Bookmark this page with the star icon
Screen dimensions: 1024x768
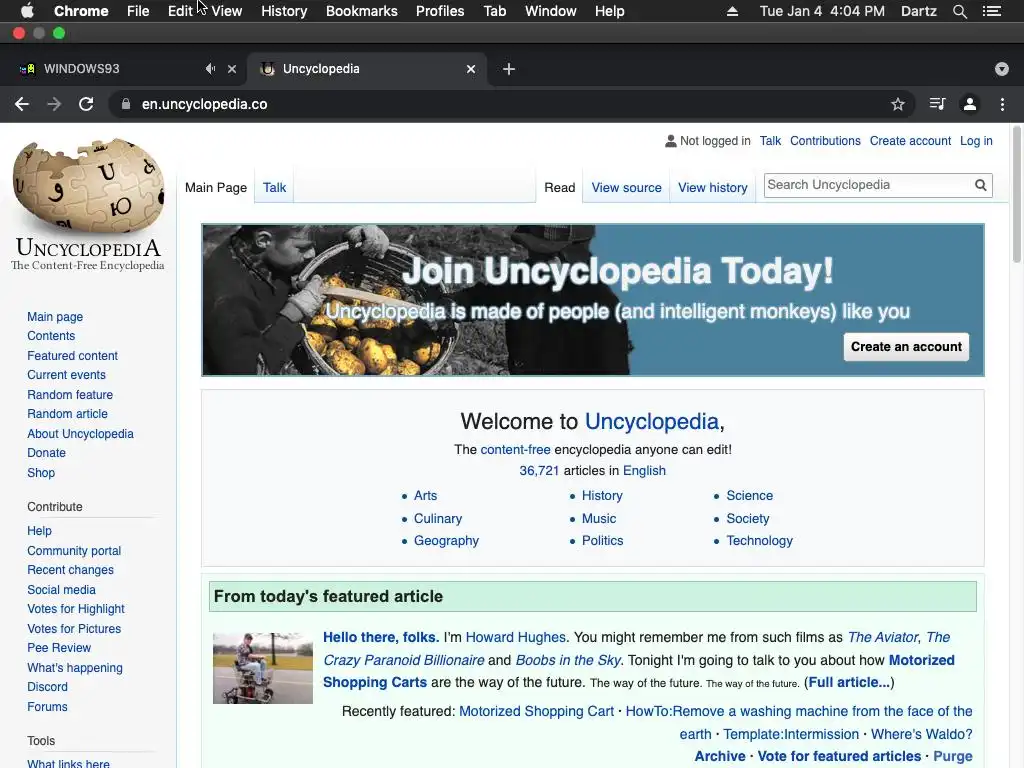click(898, 104)
